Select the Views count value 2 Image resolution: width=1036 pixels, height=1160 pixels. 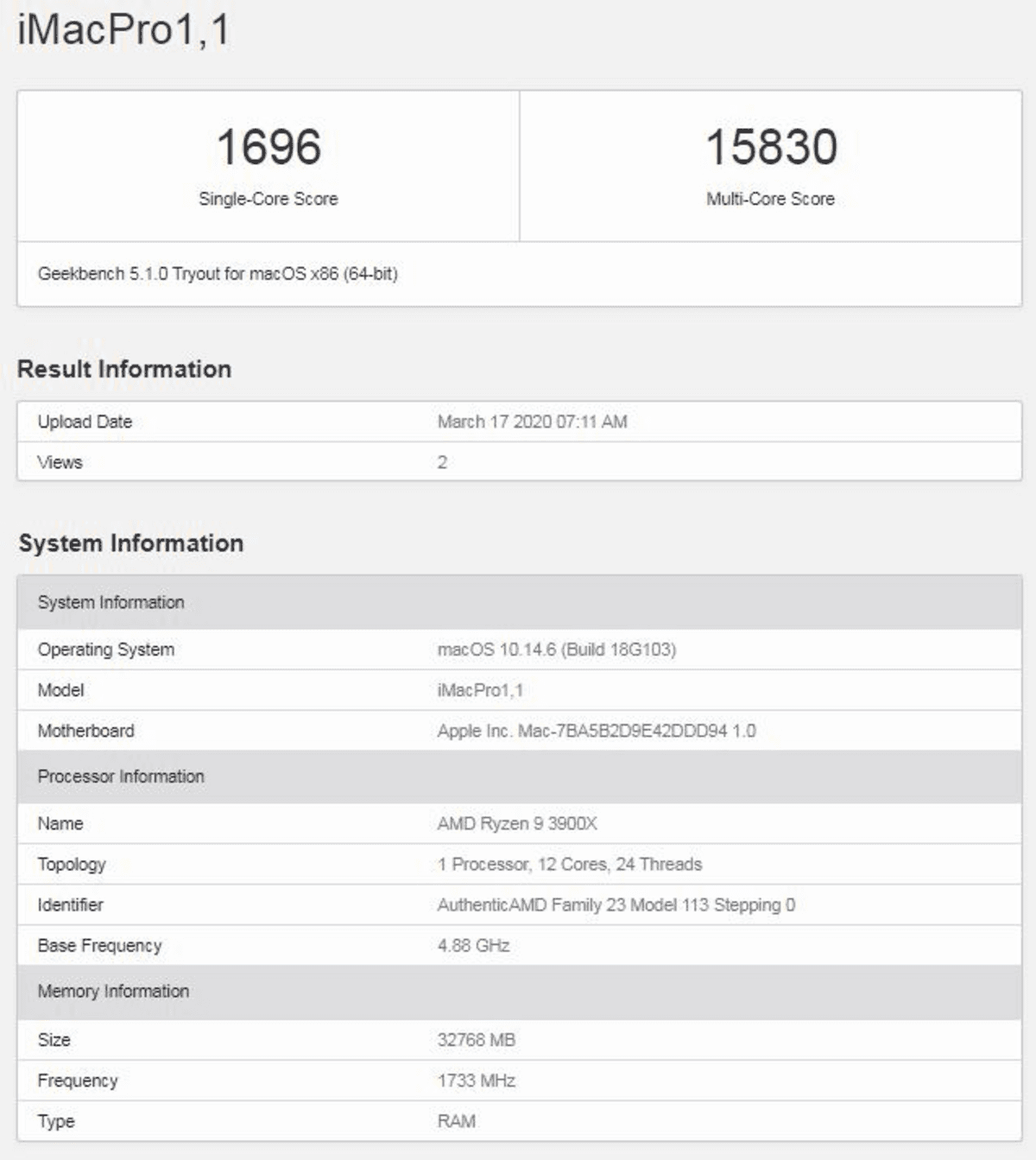click(x=442, y=462)
